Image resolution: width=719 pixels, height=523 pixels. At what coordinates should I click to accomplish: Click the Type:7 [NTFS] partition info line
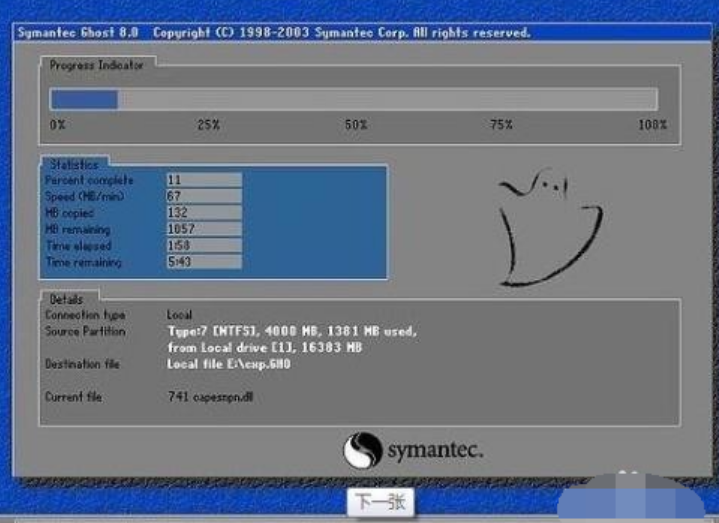pos(292,331)
